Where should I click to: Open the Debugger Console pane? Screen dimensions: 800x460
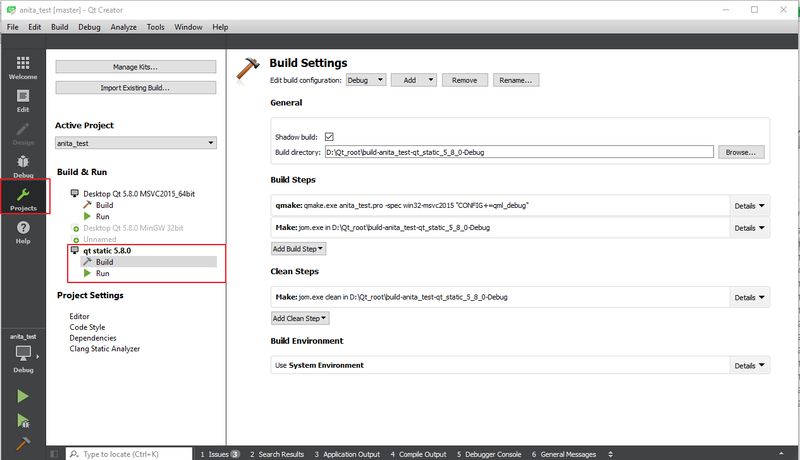pos(489,454)
